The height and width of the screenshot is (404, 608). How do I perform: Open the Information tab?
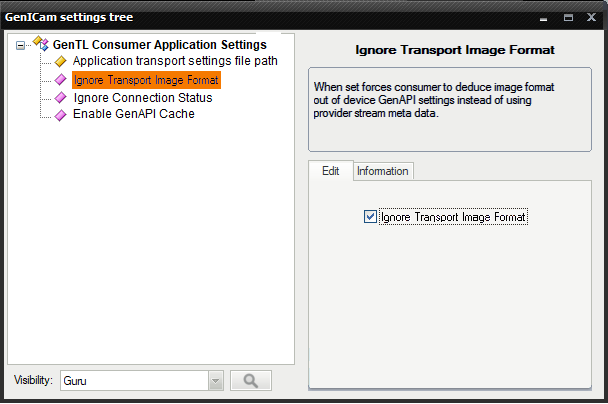point(383,171)
